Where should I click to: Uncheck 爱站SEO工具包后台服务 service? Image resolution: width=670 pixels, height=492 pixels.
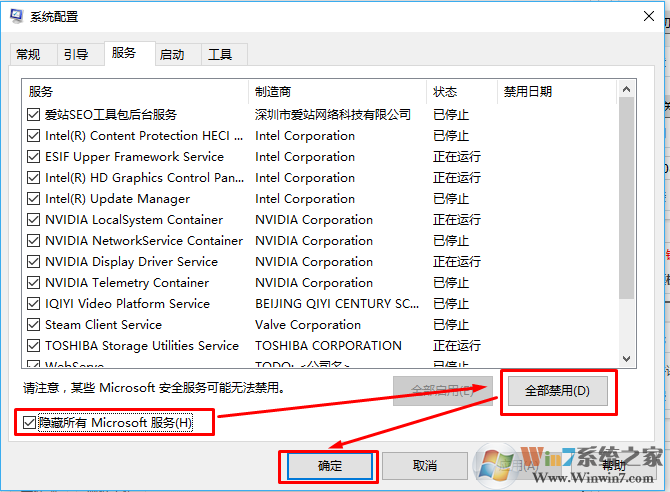point(33,115)
